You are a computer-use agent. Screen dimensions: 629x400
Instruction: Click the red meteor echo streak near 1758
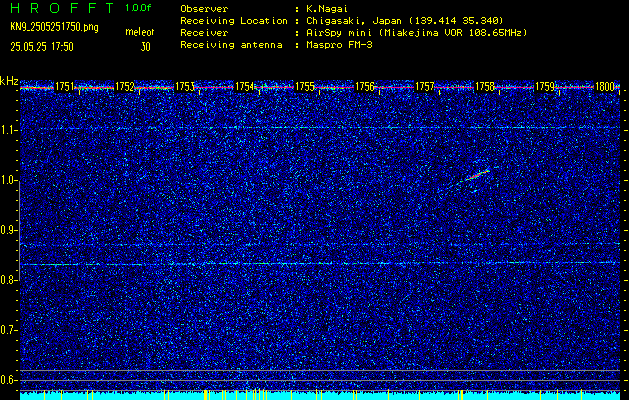click(477, 175)
